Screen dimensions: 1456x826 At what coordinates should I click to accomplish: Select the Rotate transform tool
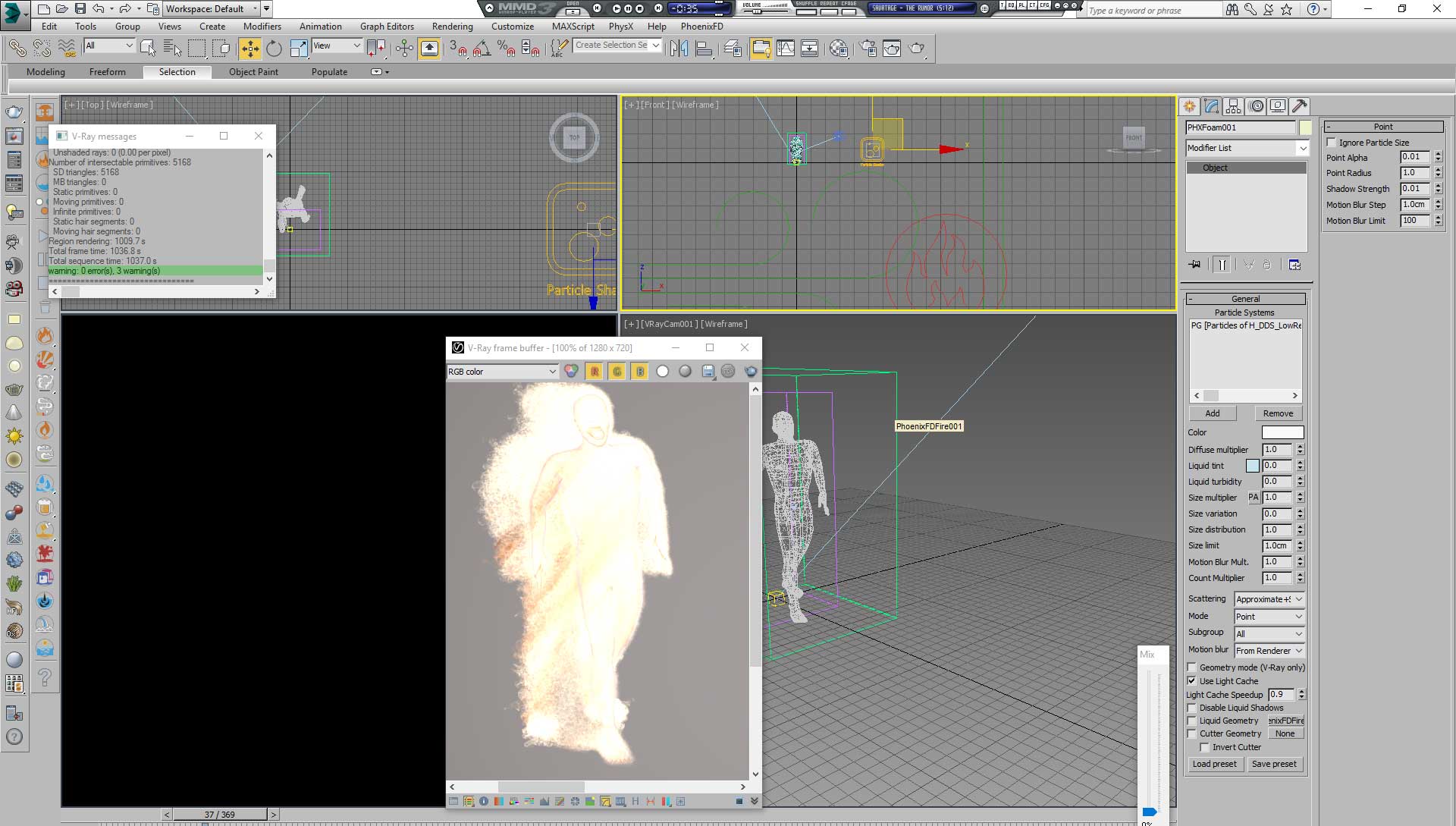tap(274, 49)
